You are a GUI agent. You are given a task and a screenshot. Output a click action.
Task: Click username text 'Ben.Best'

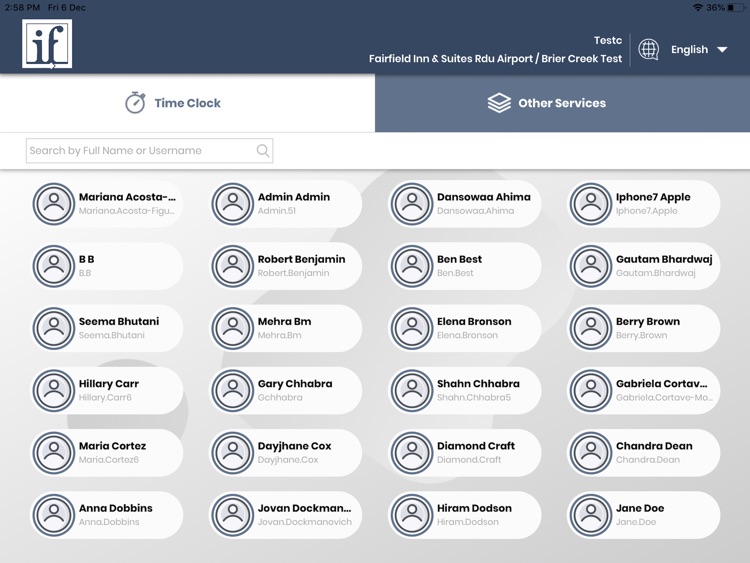click(x=455, y=273)
